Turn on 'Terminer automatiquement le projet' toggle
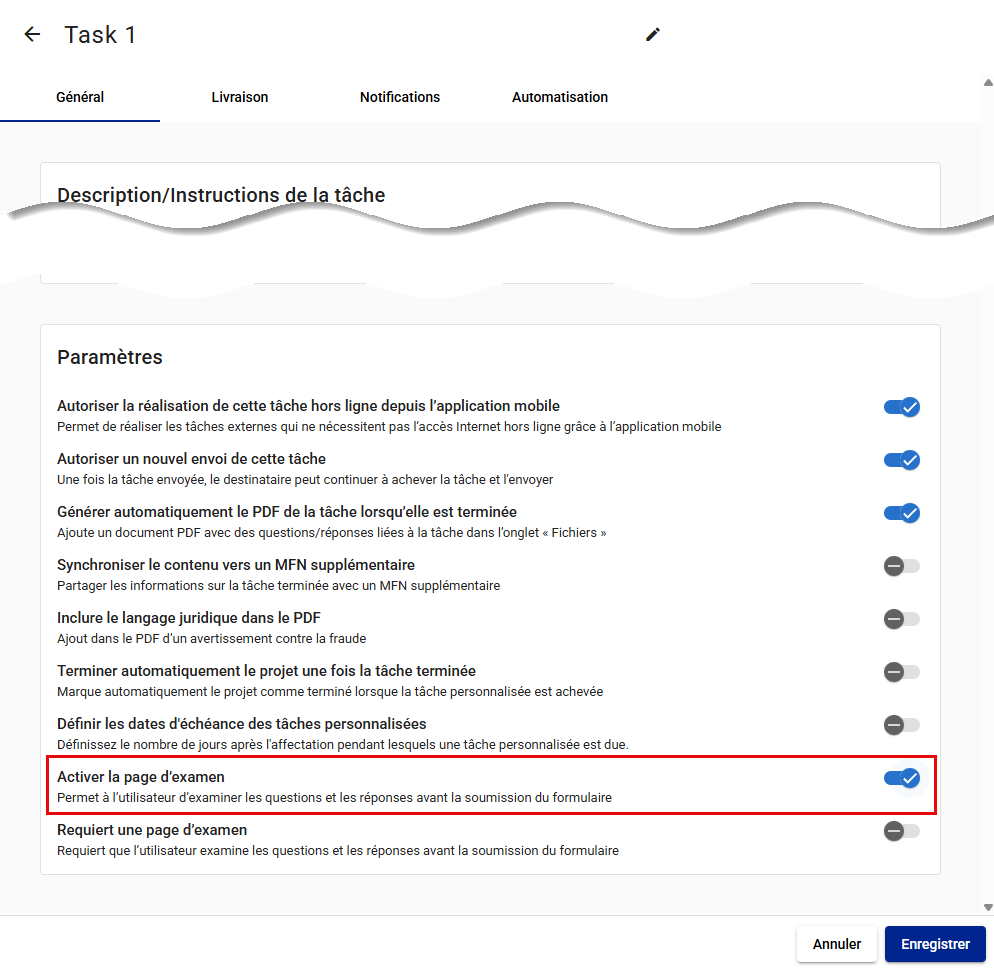Image resolution: width=994 pixels, height=970 pixels. point(901,672)
